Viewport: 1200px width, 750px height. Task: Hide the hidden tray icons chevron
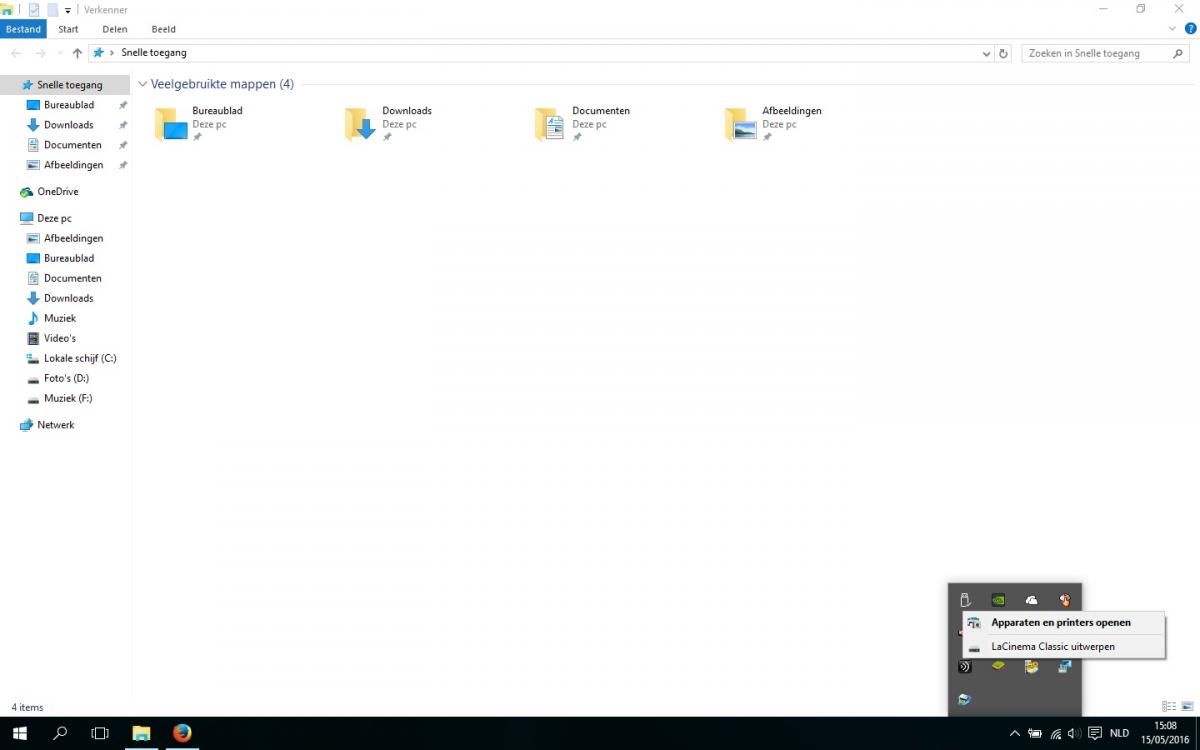[x=1015, y=733]
